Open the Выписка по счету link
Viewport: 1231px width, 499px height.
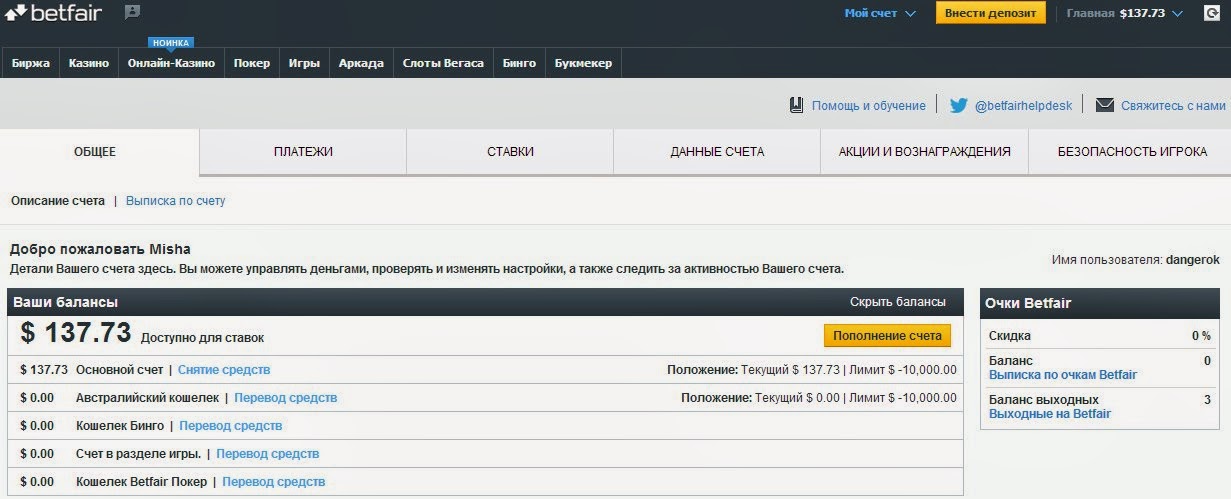pos(176,201)
